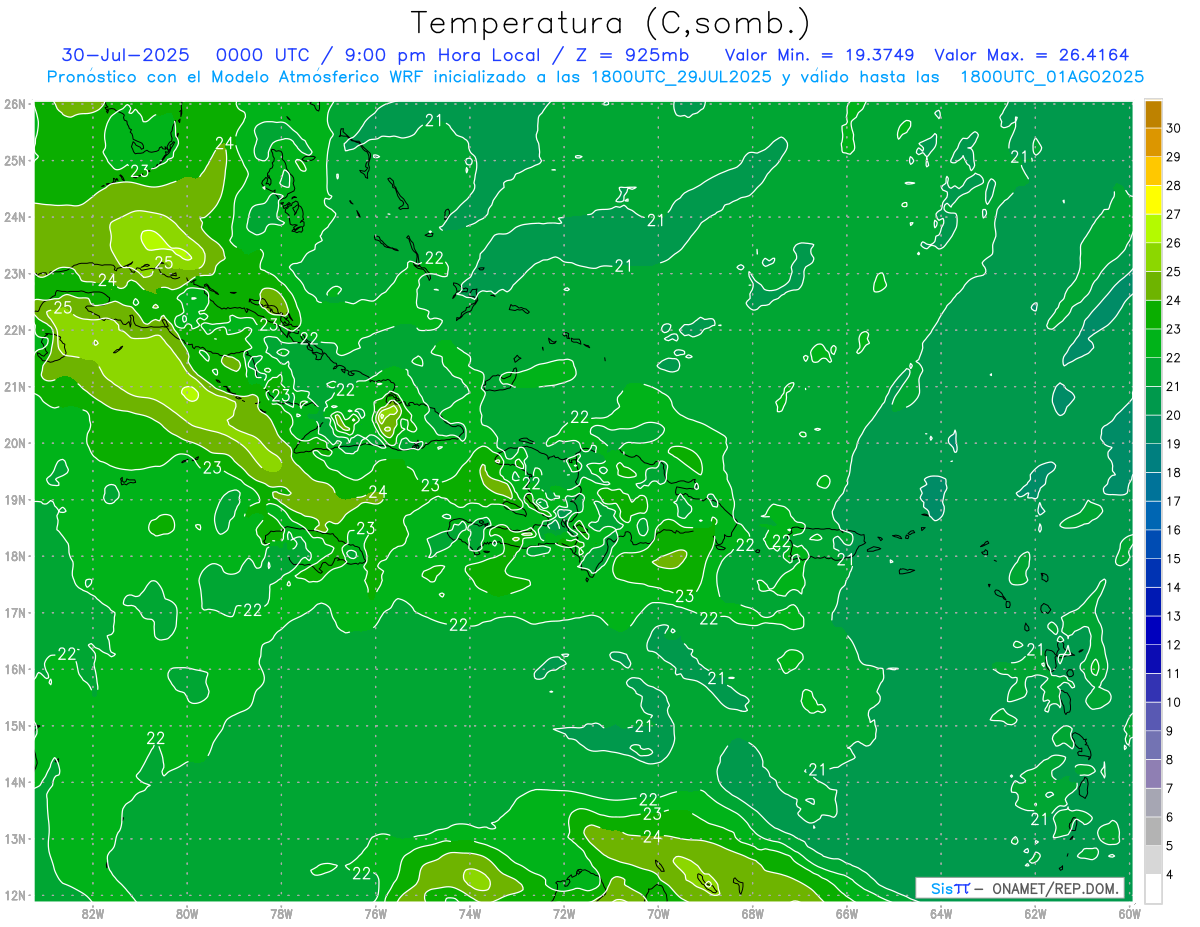The width and height of the screenshot is (1200, 927).
Task: Click the "Temperatura (C,somb.)" title
Action: (x=611, y=23)
